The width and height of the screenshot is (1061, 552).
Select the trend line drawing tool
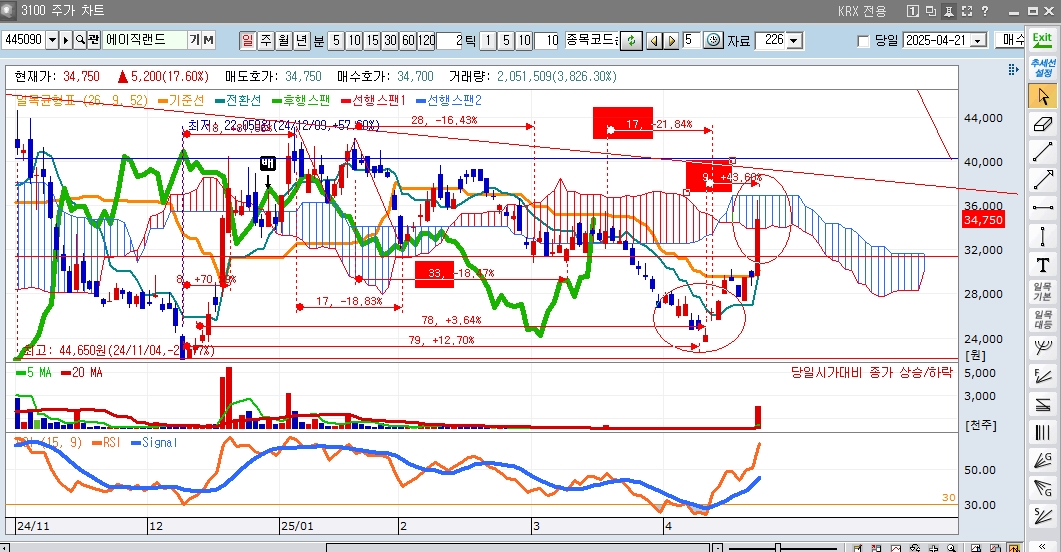point(1043,152)
